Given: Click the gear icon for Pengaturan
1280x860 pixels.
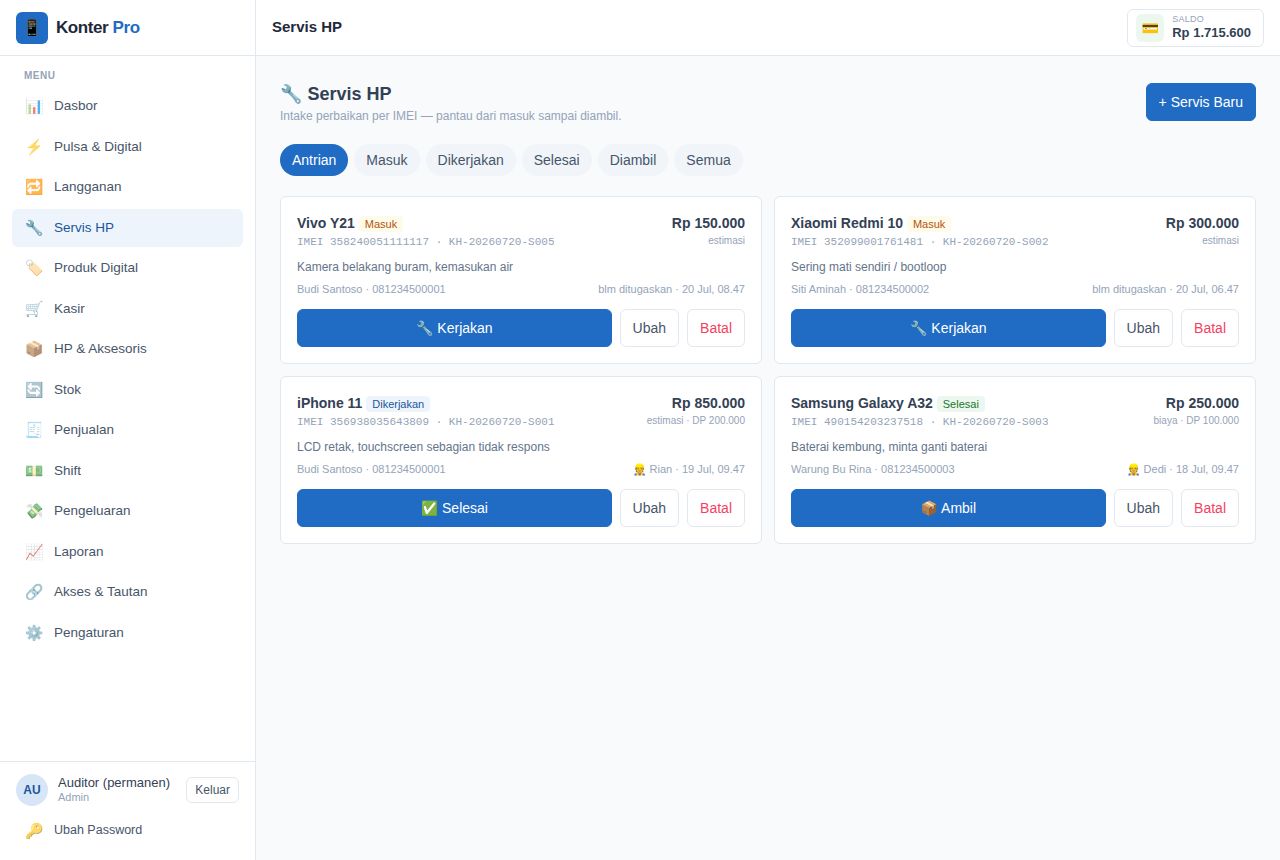Looking at the screenshot, I should pyautogui.click(x=34, y=632).
